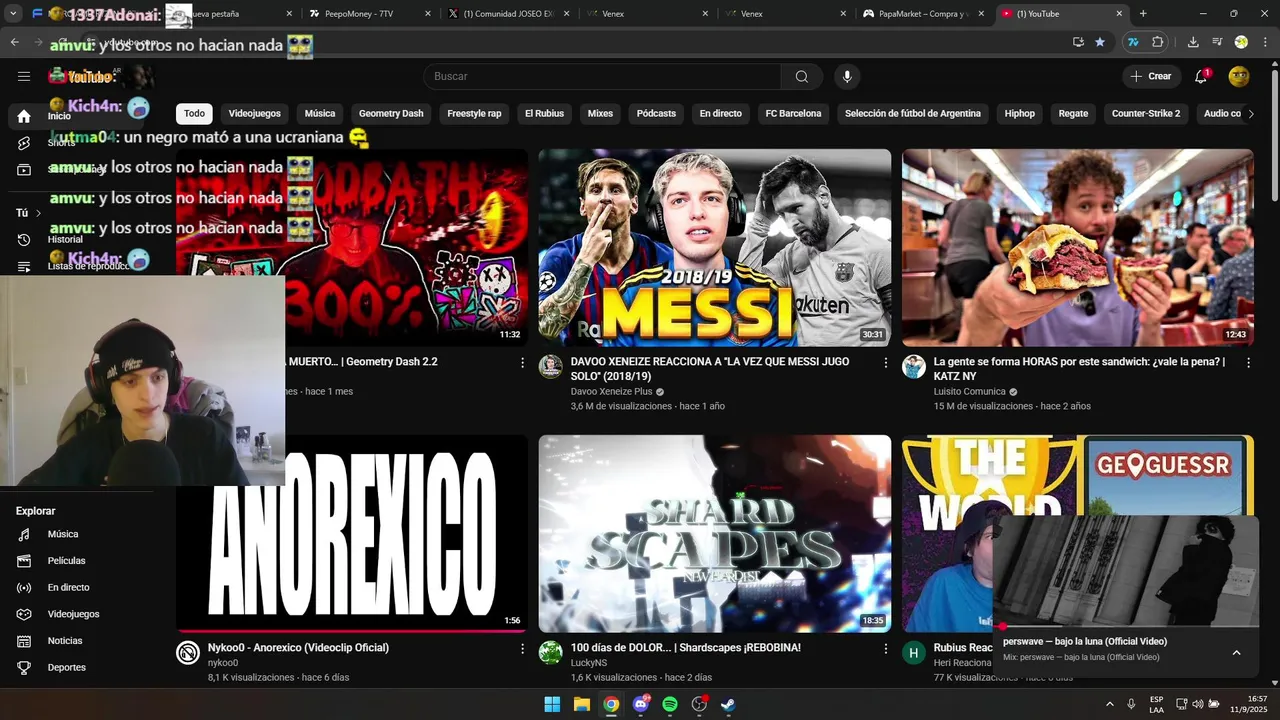
Task: Click the install app icon in address bar
Action: (1078, 42)
